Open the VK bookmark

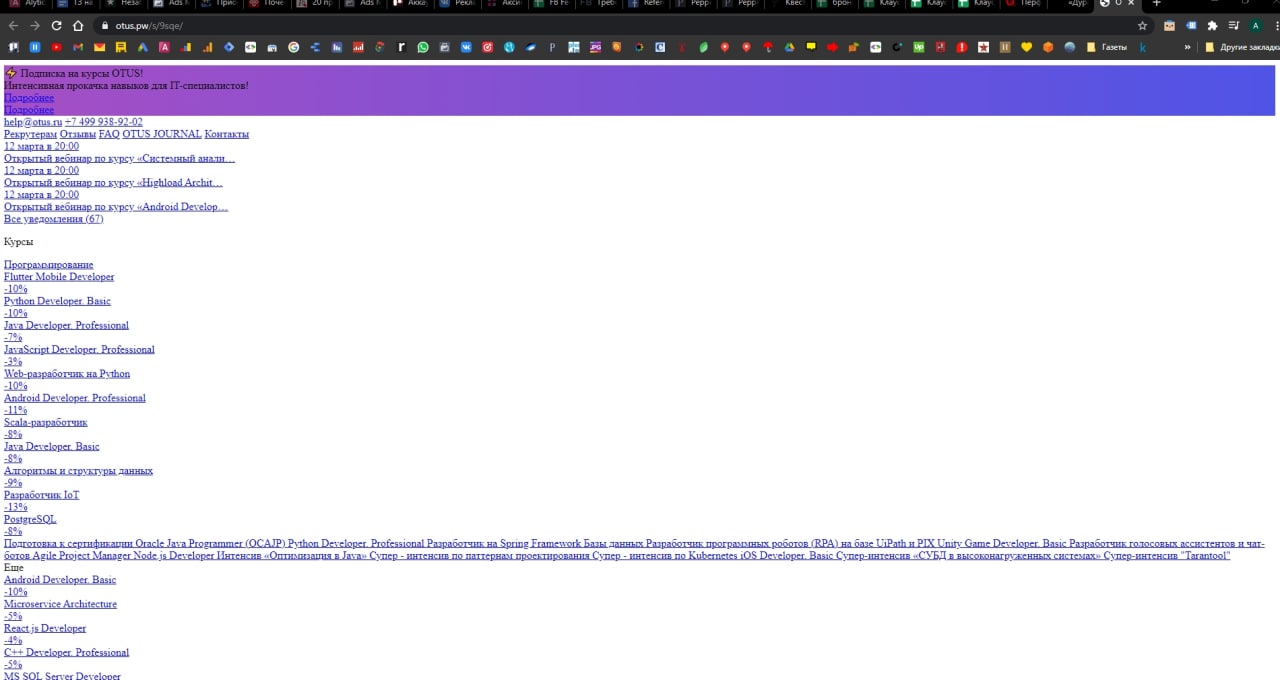click(466, 46)
